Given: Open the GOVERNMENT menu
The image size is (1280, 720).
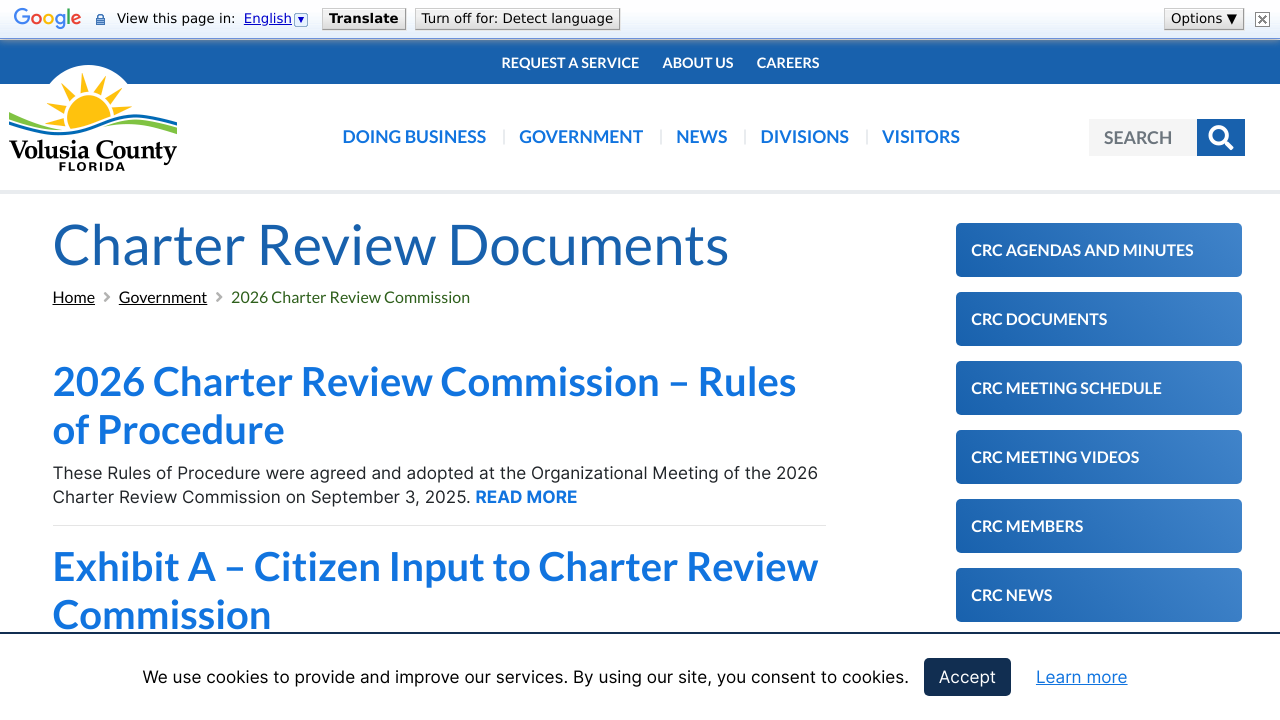Looking at the screenshot, I should pos(581,136).
